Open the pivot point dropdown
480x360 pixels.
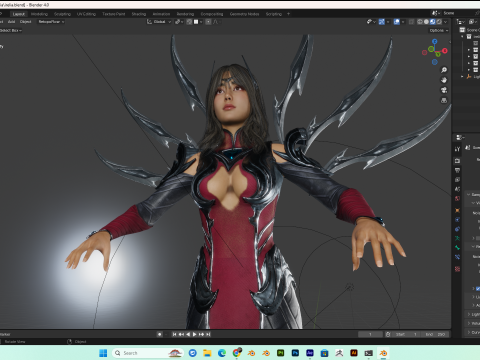pyautogui.click(x=178, y=22)
